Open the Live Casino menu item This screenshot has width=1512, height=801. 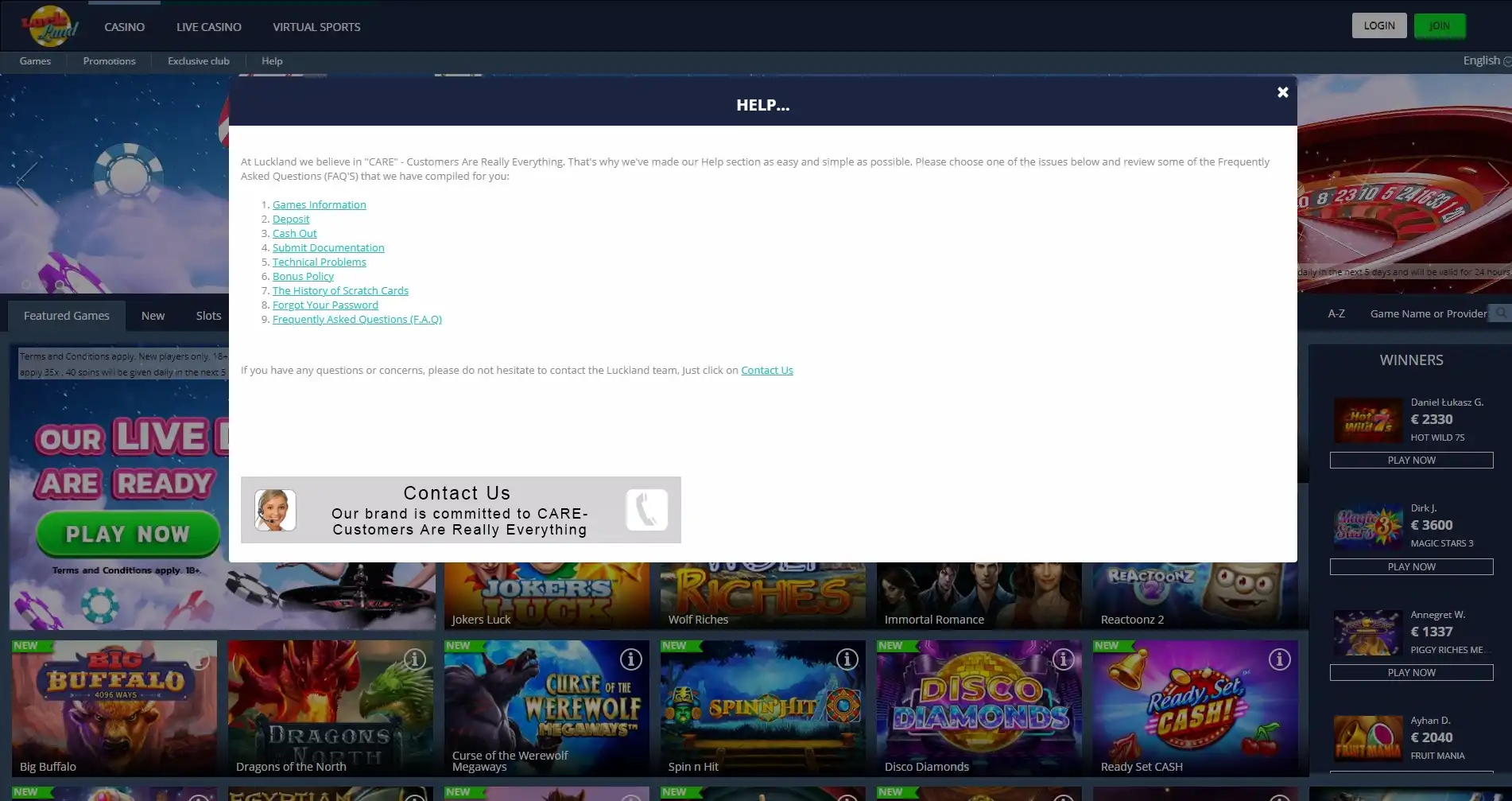click(208, 27)
